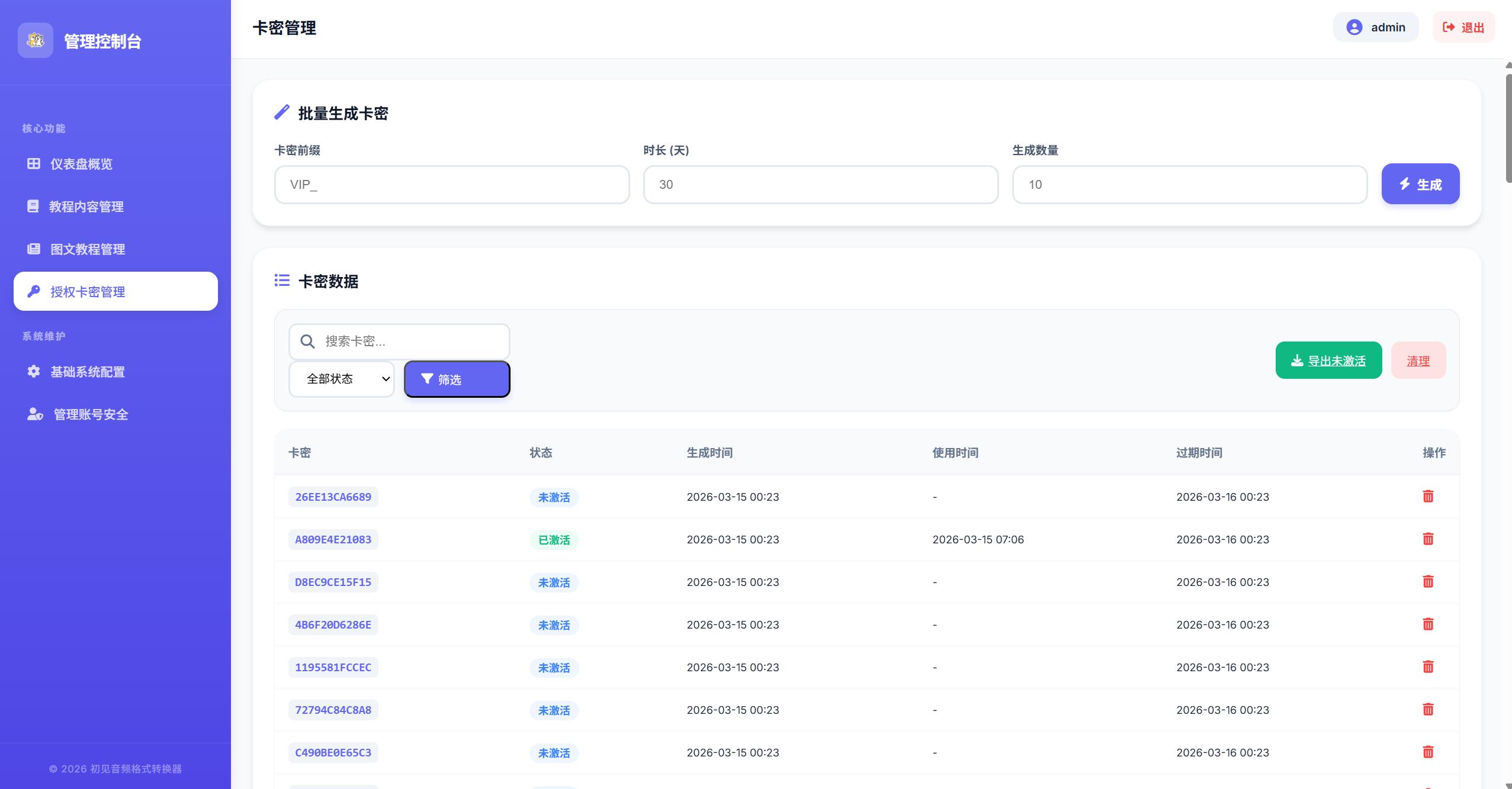Remove card key 1195581FCCEC
Image resolution: width=1512 pixels, height=789 pixels.
pos(1428,666)
